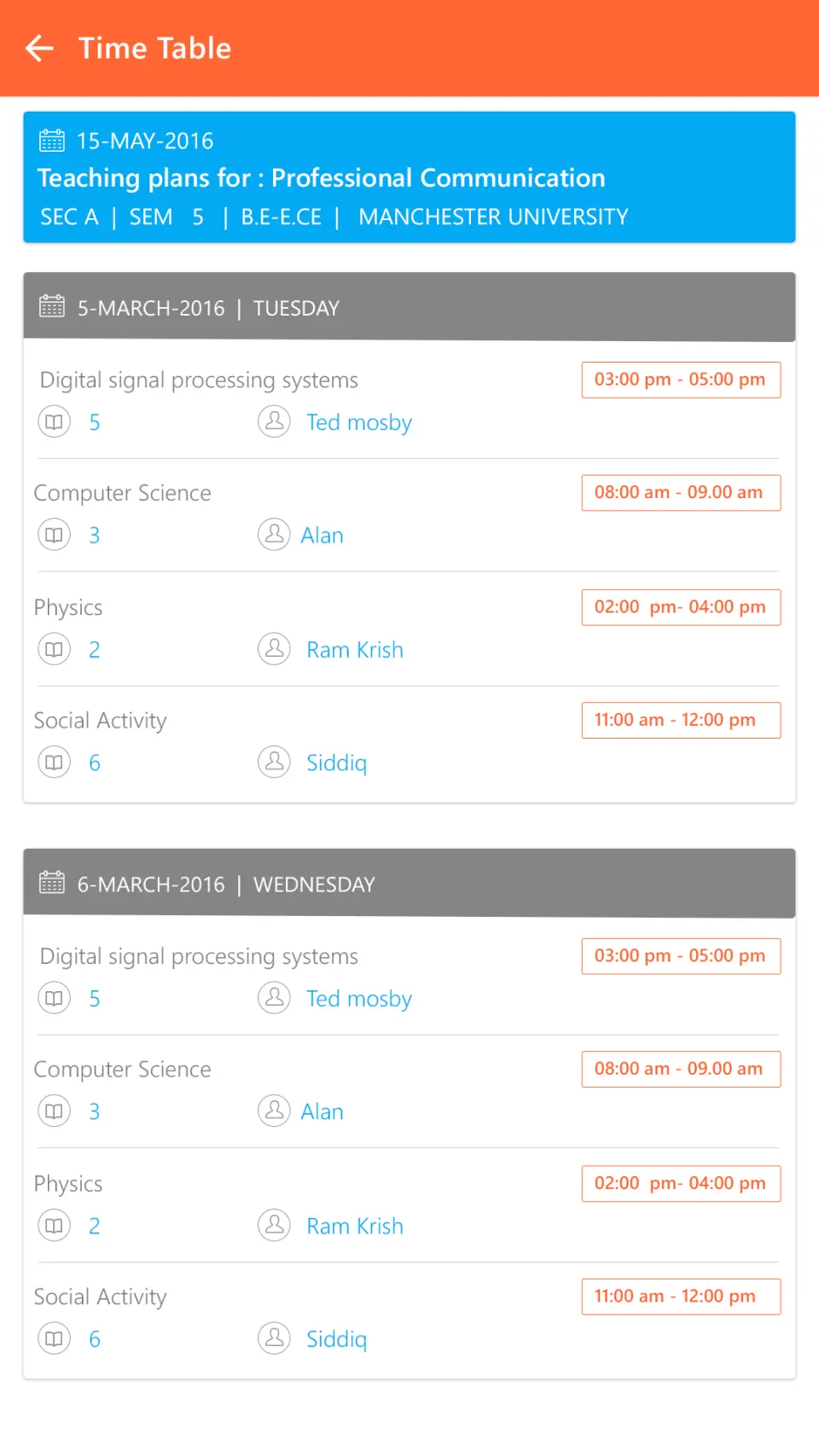The height and width of the screenshot is (1456, 819).
Task: Click the calendar icon beside 15-MAY-2016
Action: click(52, 141)
